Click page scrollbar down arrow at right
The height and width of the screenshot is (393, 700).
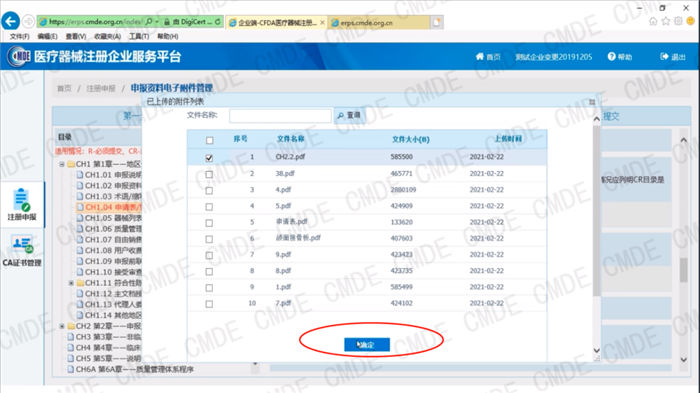(683, 360)
